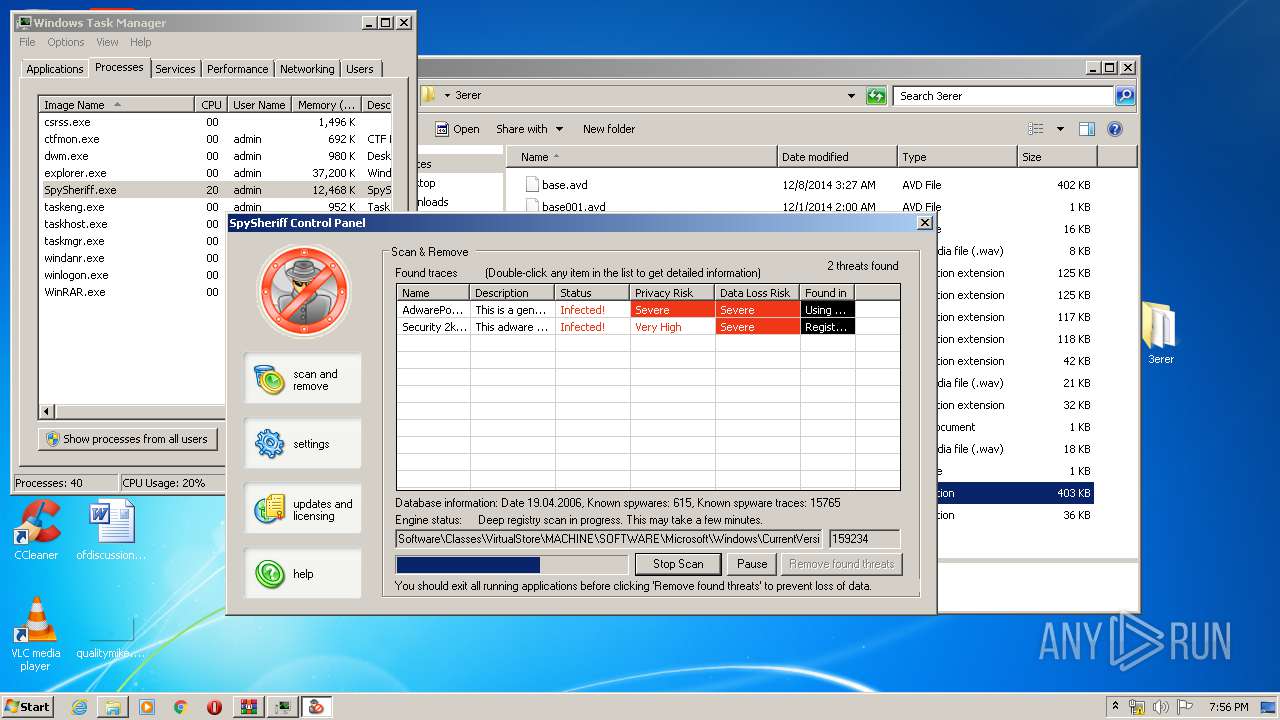1280x720 pixels.
Task: Close the SpySheriff Control Panel window
Action: pyautogui.click(x=925, y=223)
